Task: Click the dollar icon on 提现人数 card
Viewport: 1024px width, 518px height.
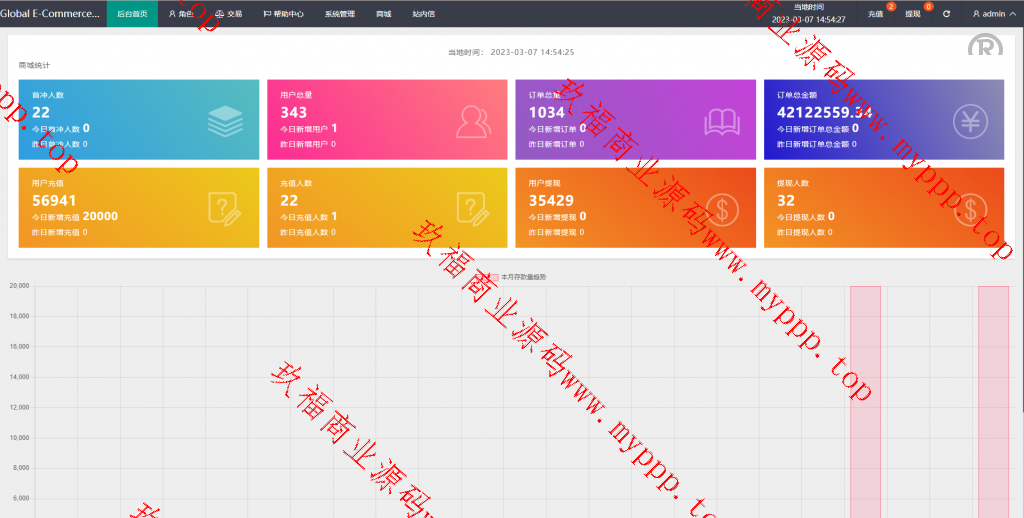Action: (970, 209)
